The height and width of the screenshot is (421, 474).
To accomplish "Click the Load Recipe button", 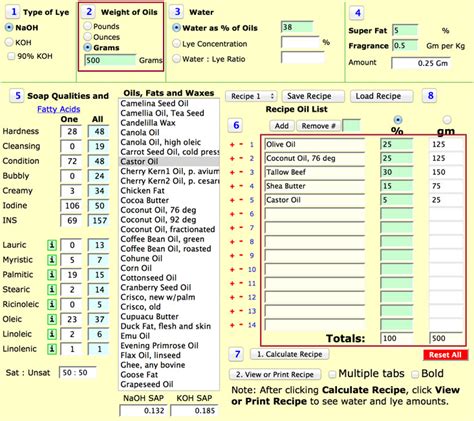I will (x=382, y=96).
